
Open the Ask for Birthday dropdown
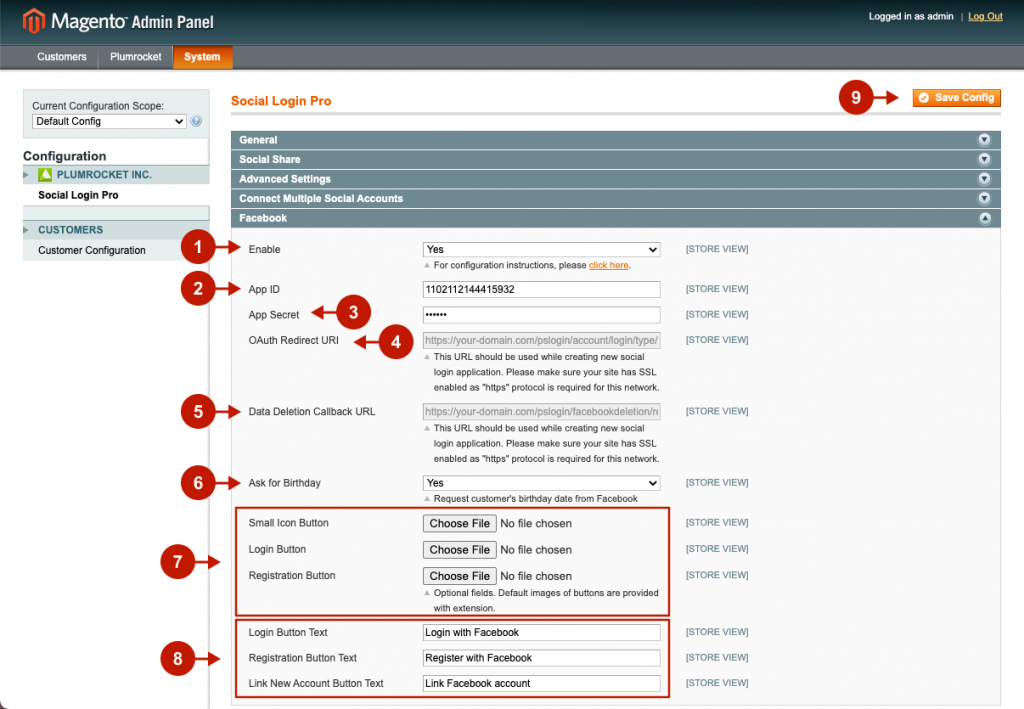(x=541, y=483)
